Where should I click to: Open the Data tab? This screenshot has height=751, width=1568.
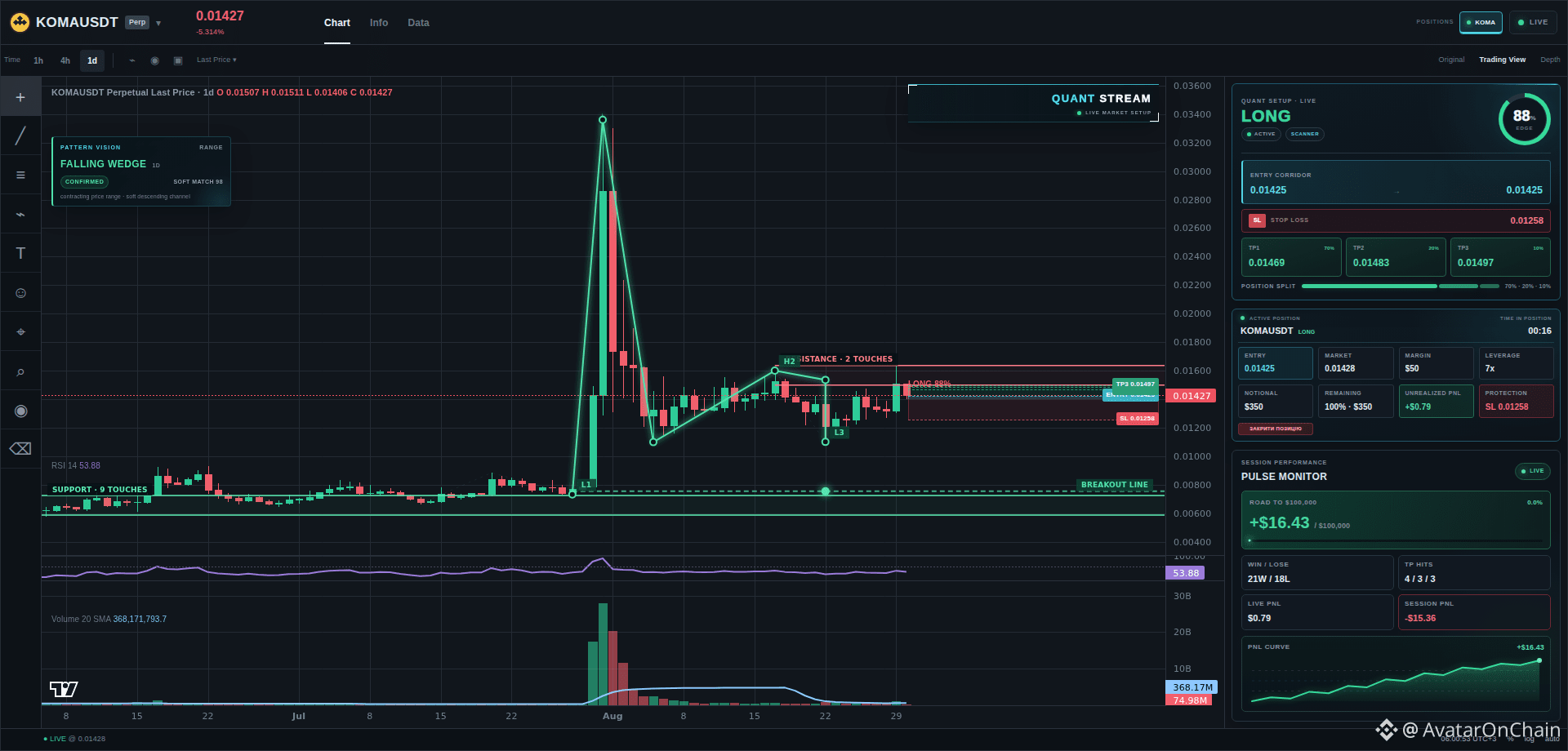[418, 23]
